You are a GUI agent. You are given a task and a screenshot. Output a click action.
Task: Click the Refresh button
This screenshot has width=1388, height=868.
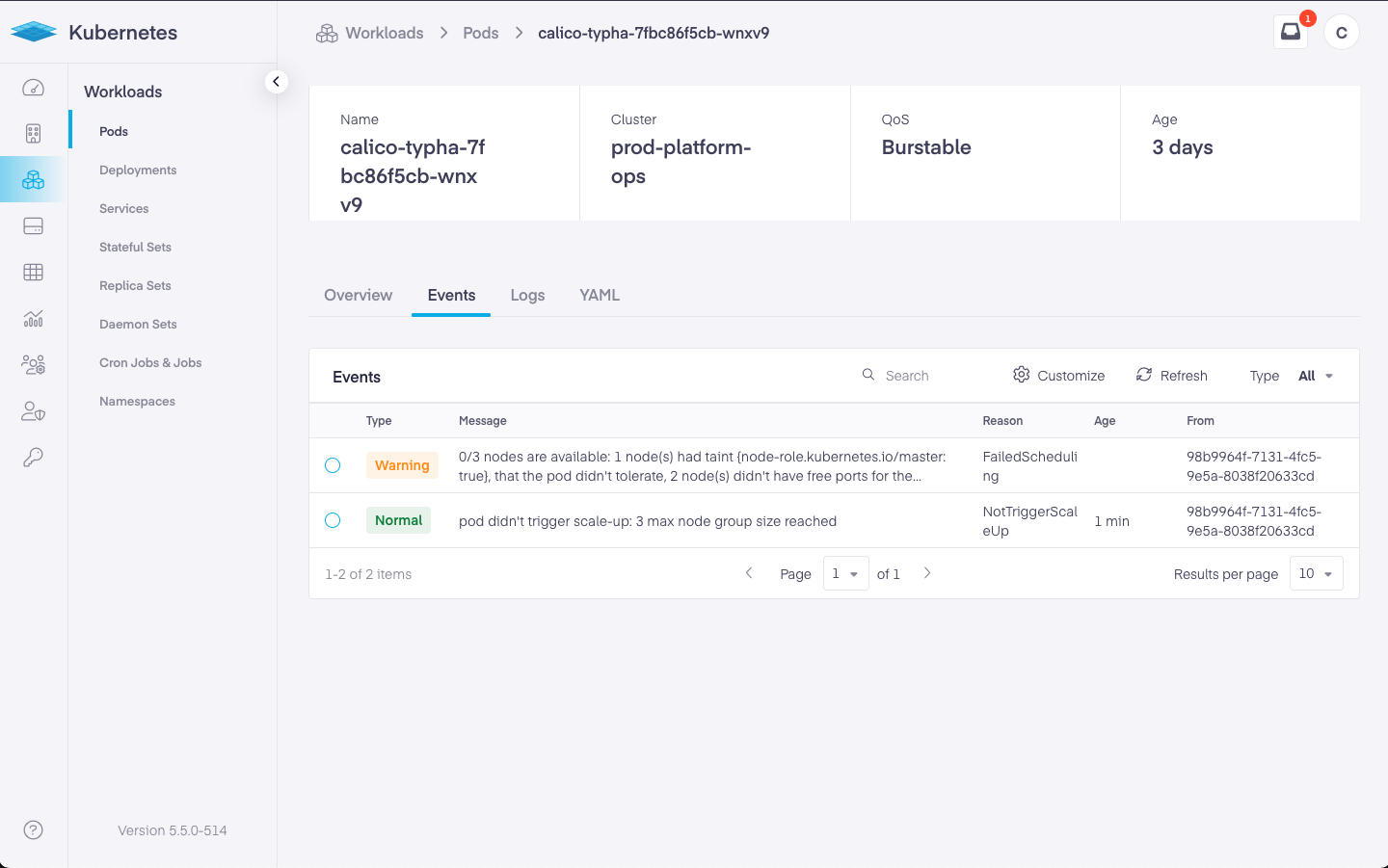coord(1171,376)
